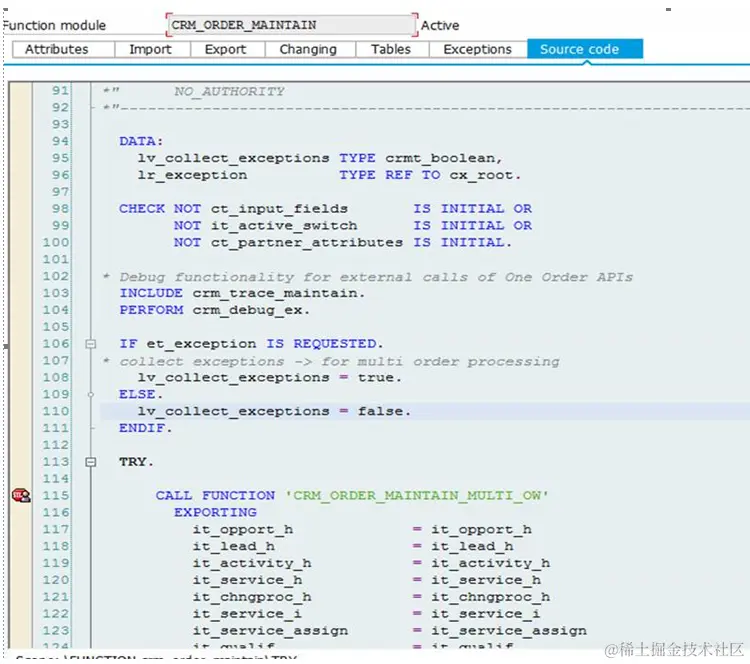Viewport: 750px width, 664px height.
Task: Click left 'it_opport_h' parameter on line 117
Action: [243, 530]
